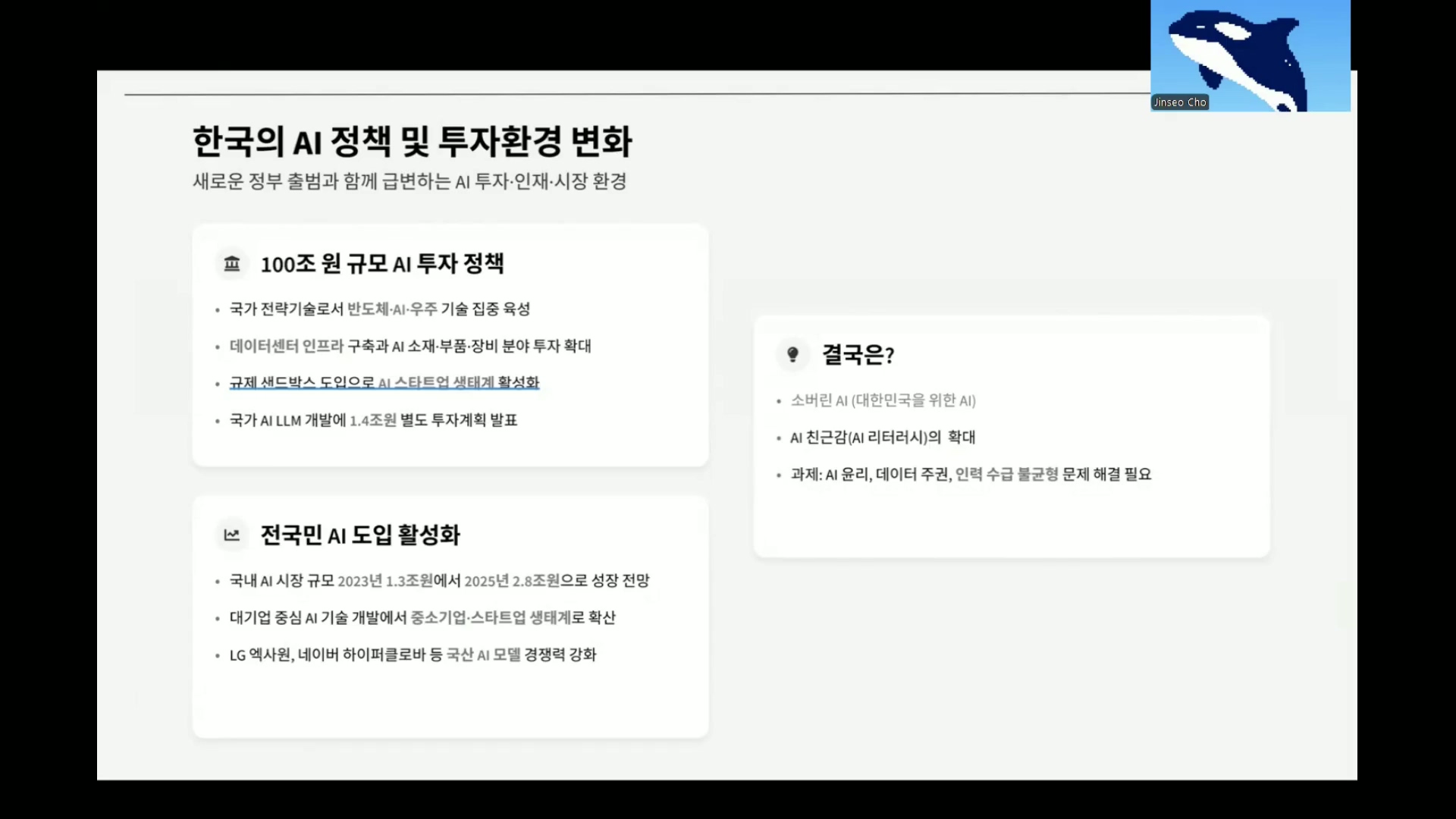Click the slide title 한국의 AI 정책 및 투자환경 변화
The image size is (1456, 819).
(412, 142)
